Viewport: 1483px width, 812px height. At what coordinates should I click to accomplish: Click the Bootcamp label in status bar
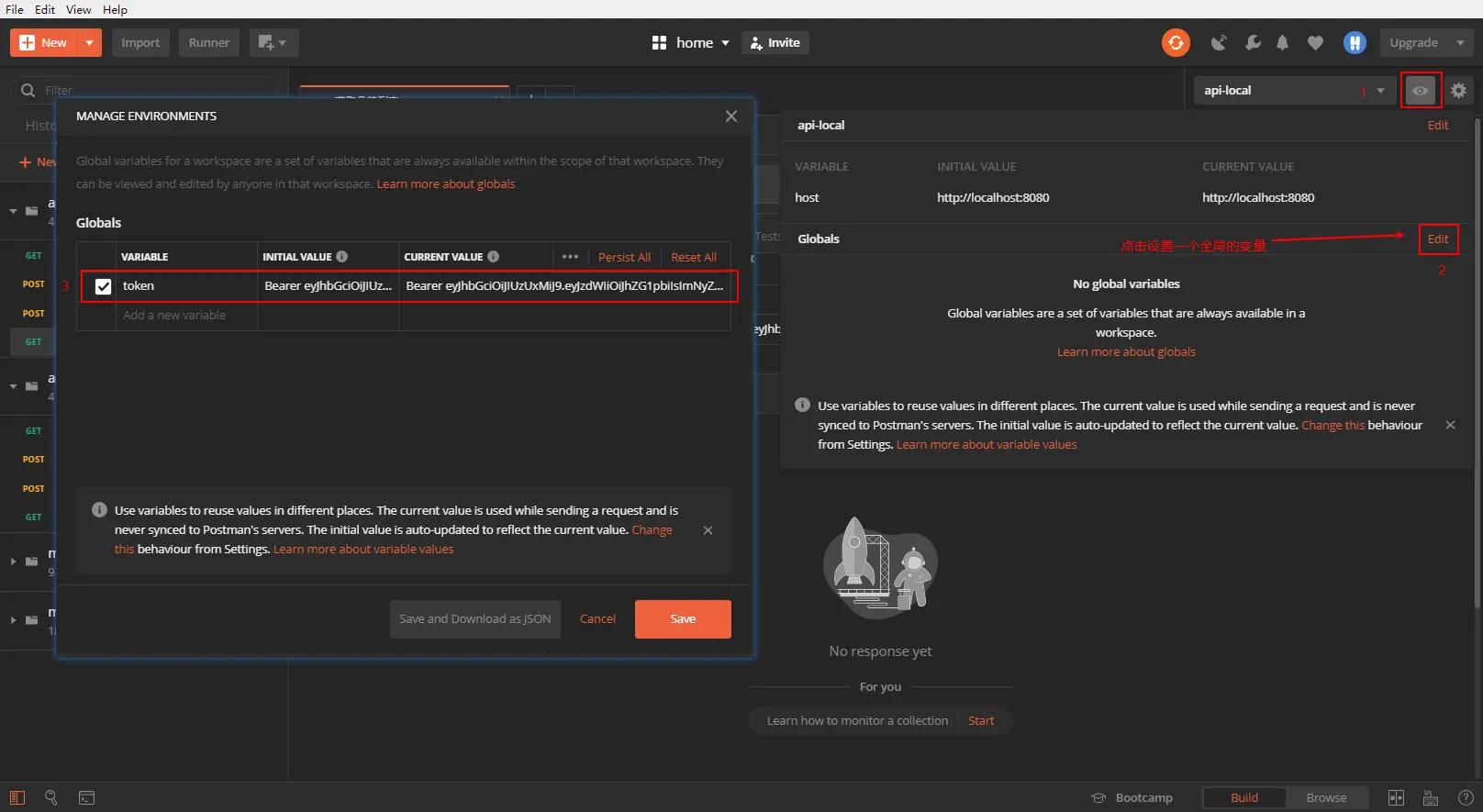pos(1143,797)
